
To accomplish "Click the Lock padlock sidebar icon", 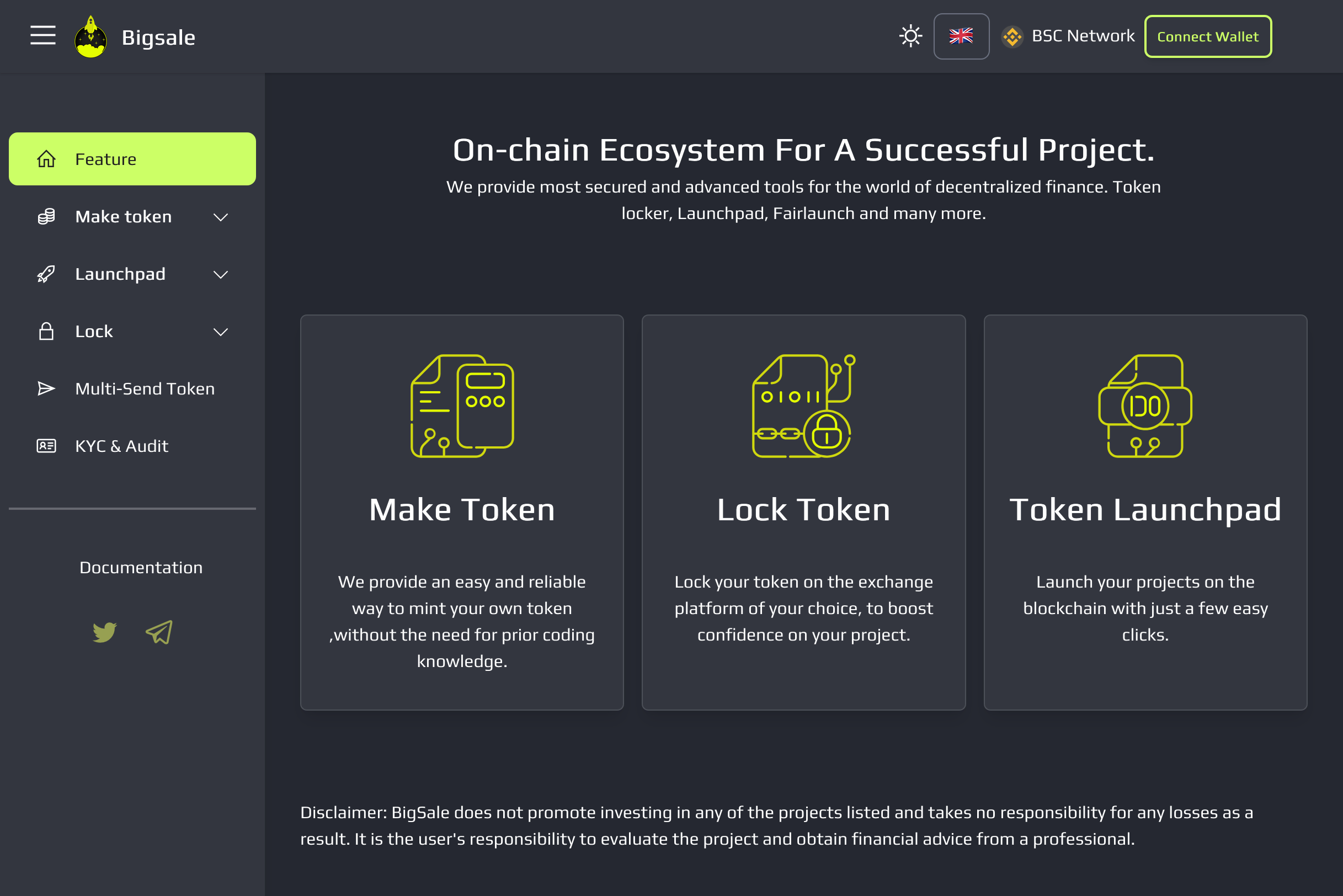I will 46,332.
